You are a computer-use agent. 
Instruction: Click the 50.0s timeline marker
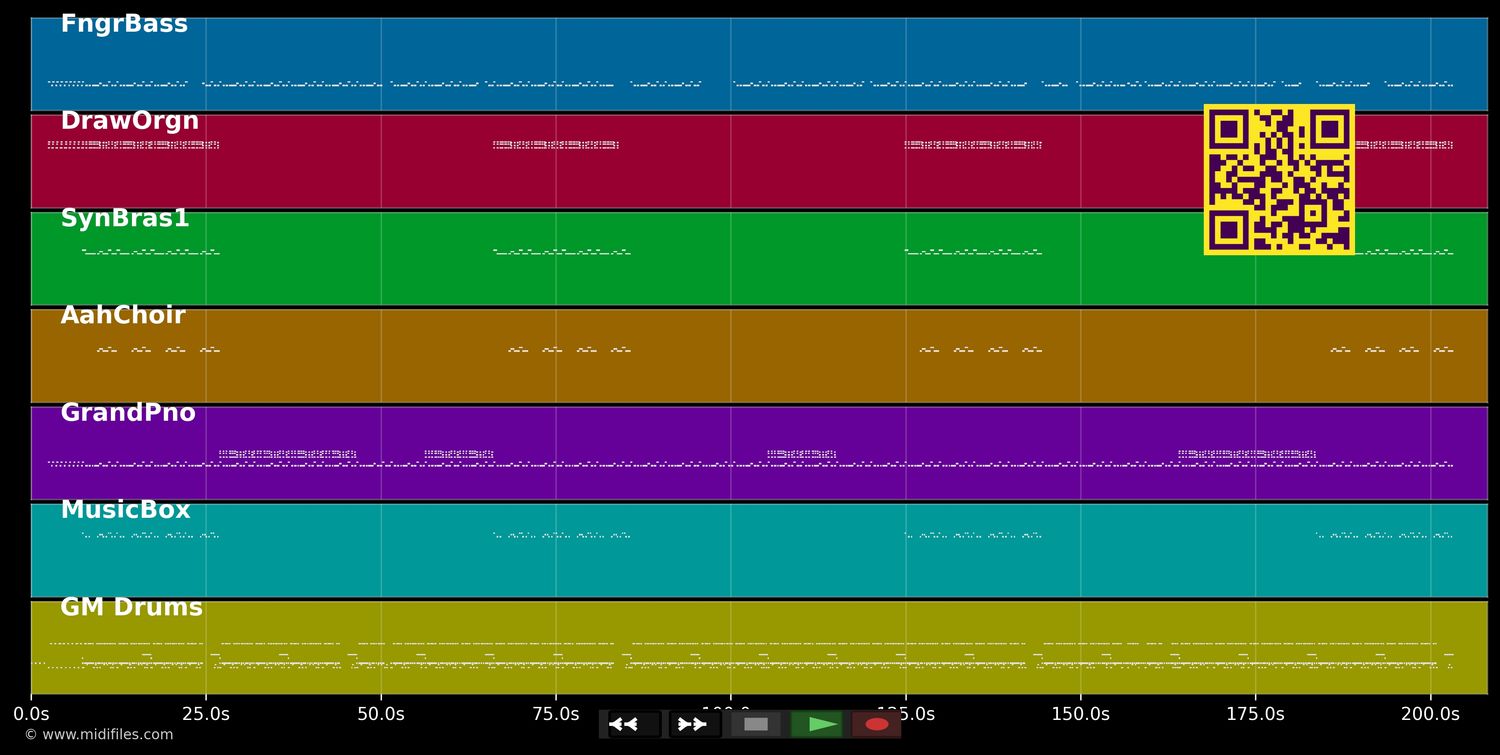381,714
